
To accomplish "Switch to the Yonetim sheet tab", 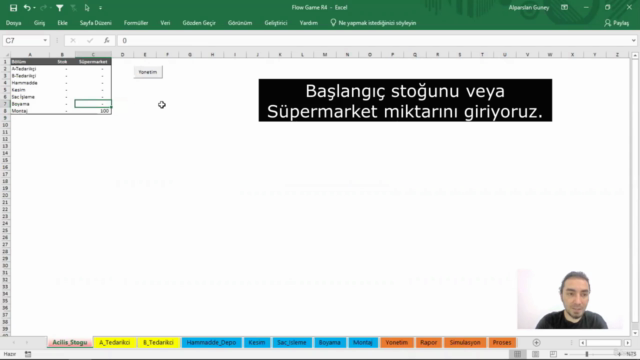I will point(397,342).
